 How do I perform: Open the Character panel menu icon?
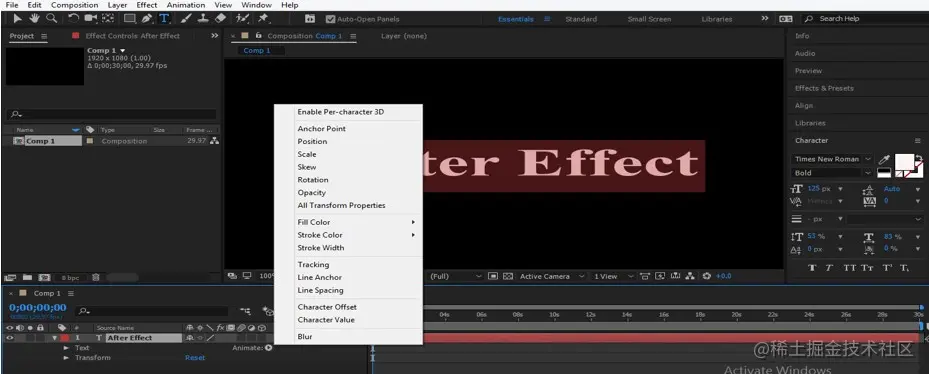[x=917, y=140]
